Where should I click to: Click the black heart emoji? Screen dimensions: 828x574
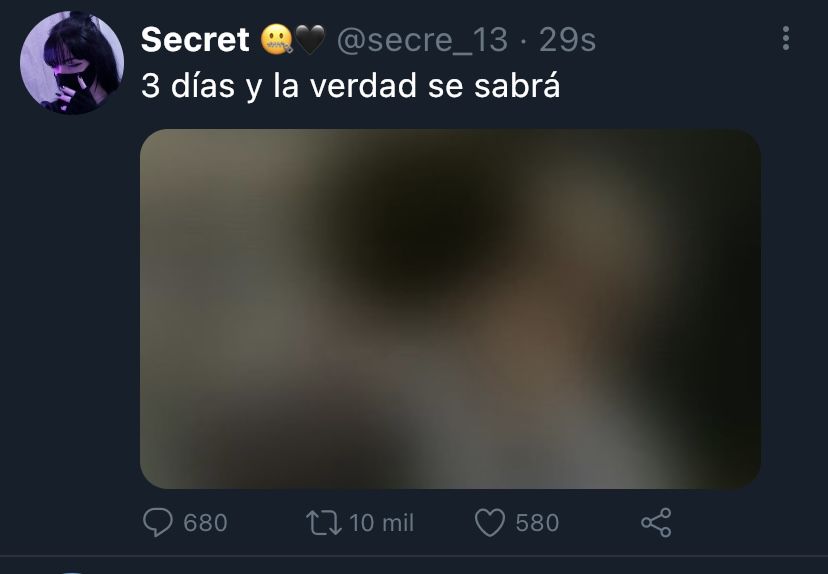click(310, 40)
